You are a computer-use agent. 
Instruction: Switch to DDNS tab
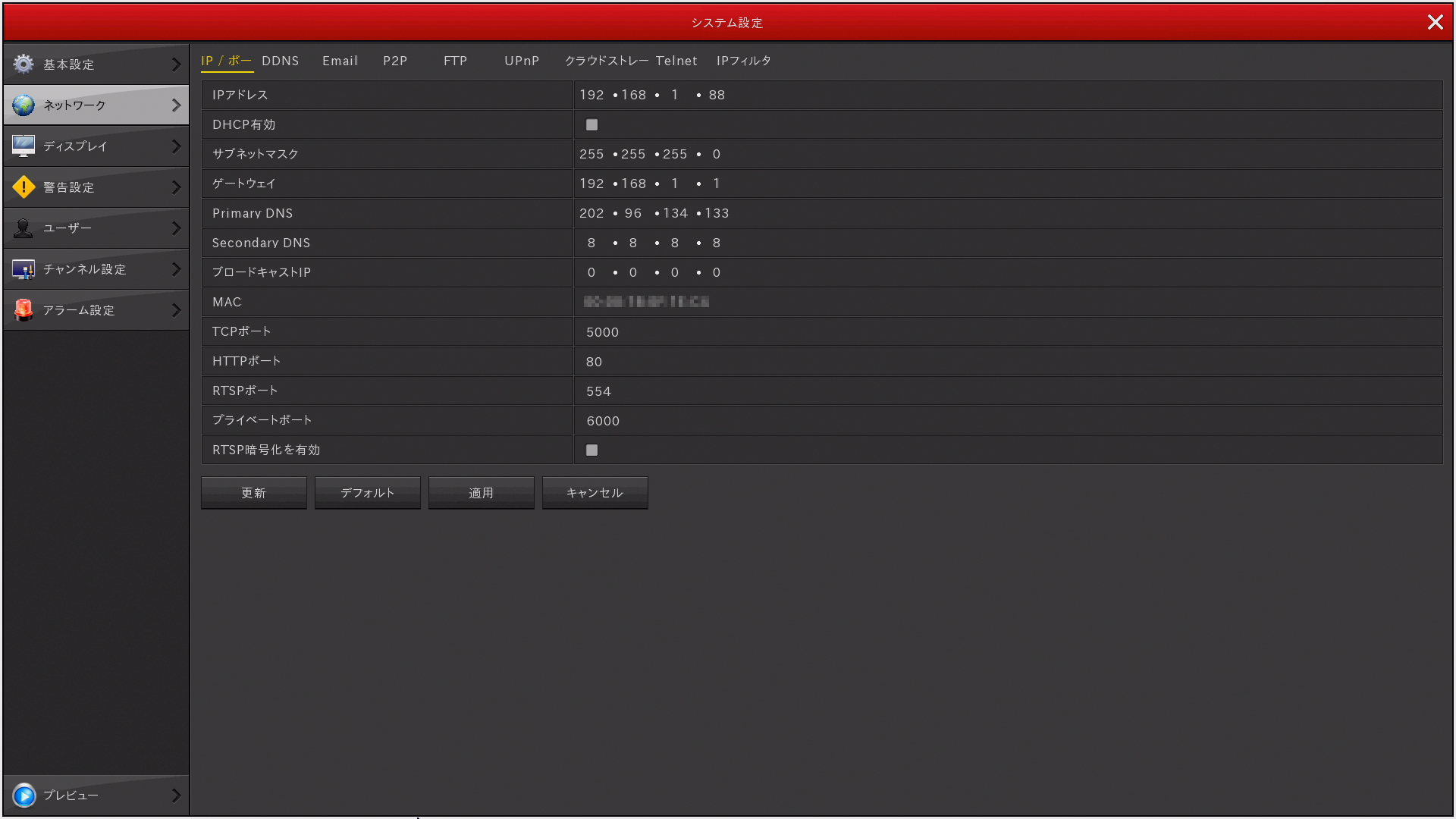[278, 61]
